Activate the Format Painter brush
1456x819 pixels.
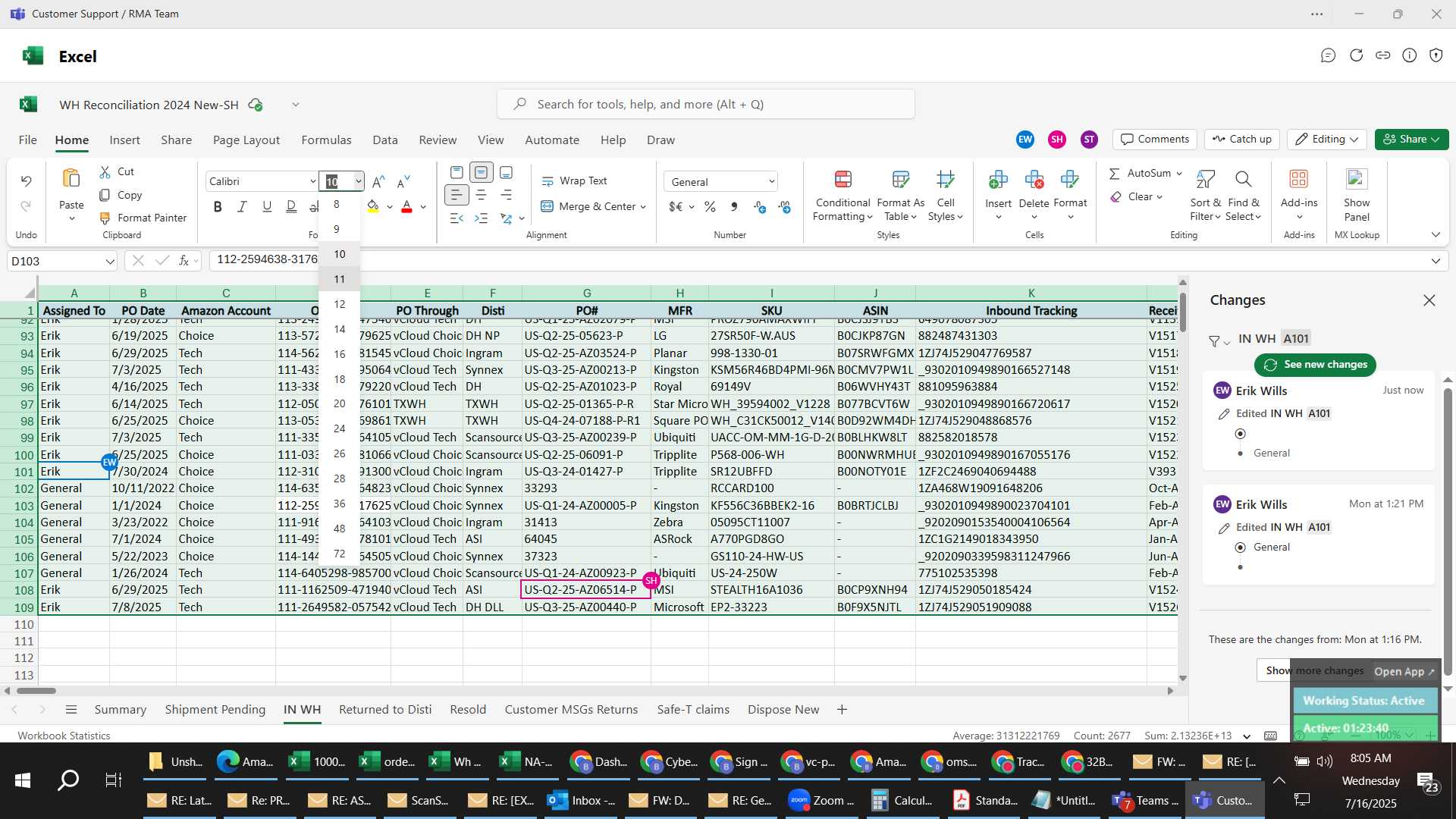[x=105, y=218]
